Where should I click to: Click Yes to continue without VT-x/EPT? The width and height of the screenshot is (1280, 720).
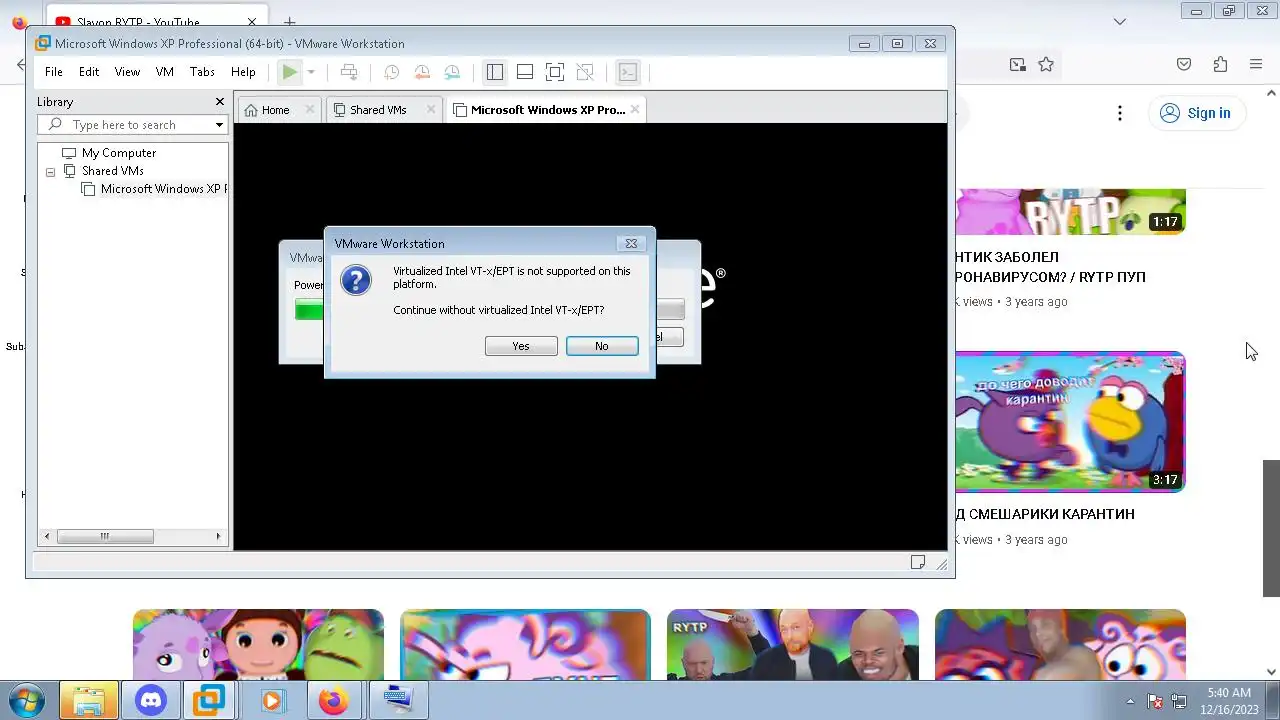pos(521,346)
